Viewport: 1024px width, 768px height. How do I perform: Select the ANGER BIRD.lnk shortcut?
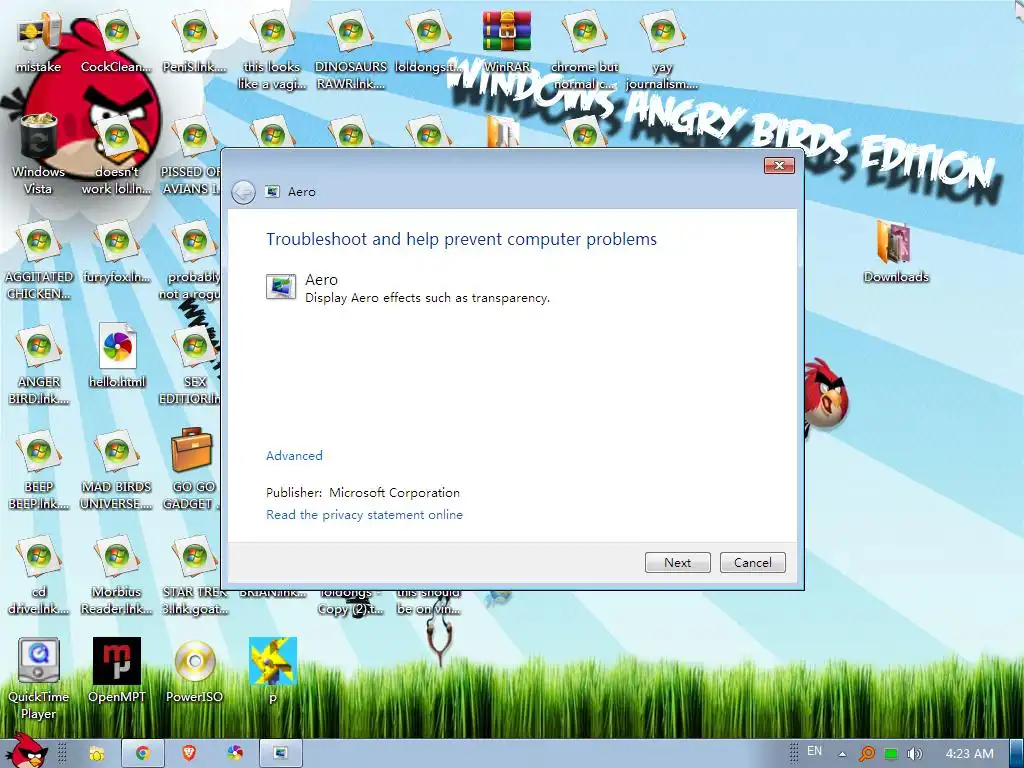coord(39,364)
